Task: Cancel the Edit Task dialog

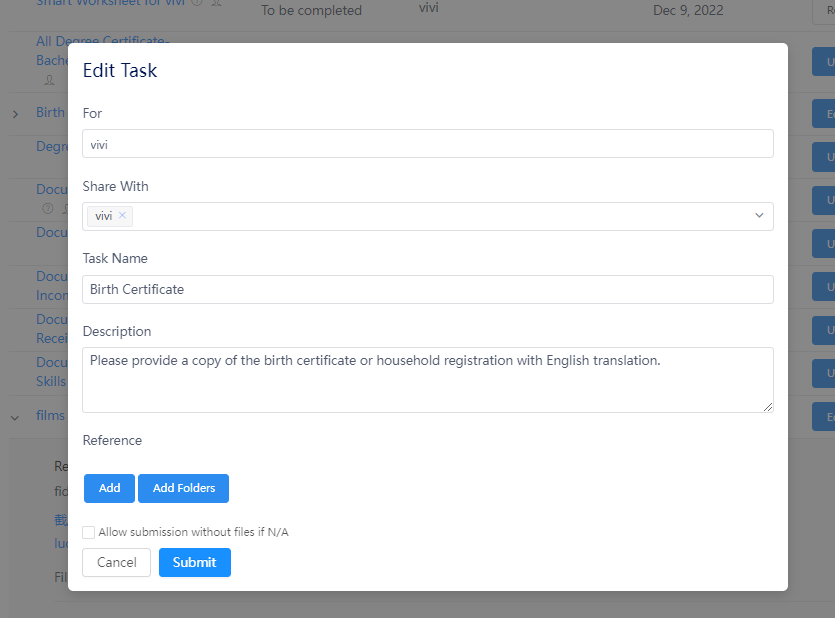Action: coord(116,562)
